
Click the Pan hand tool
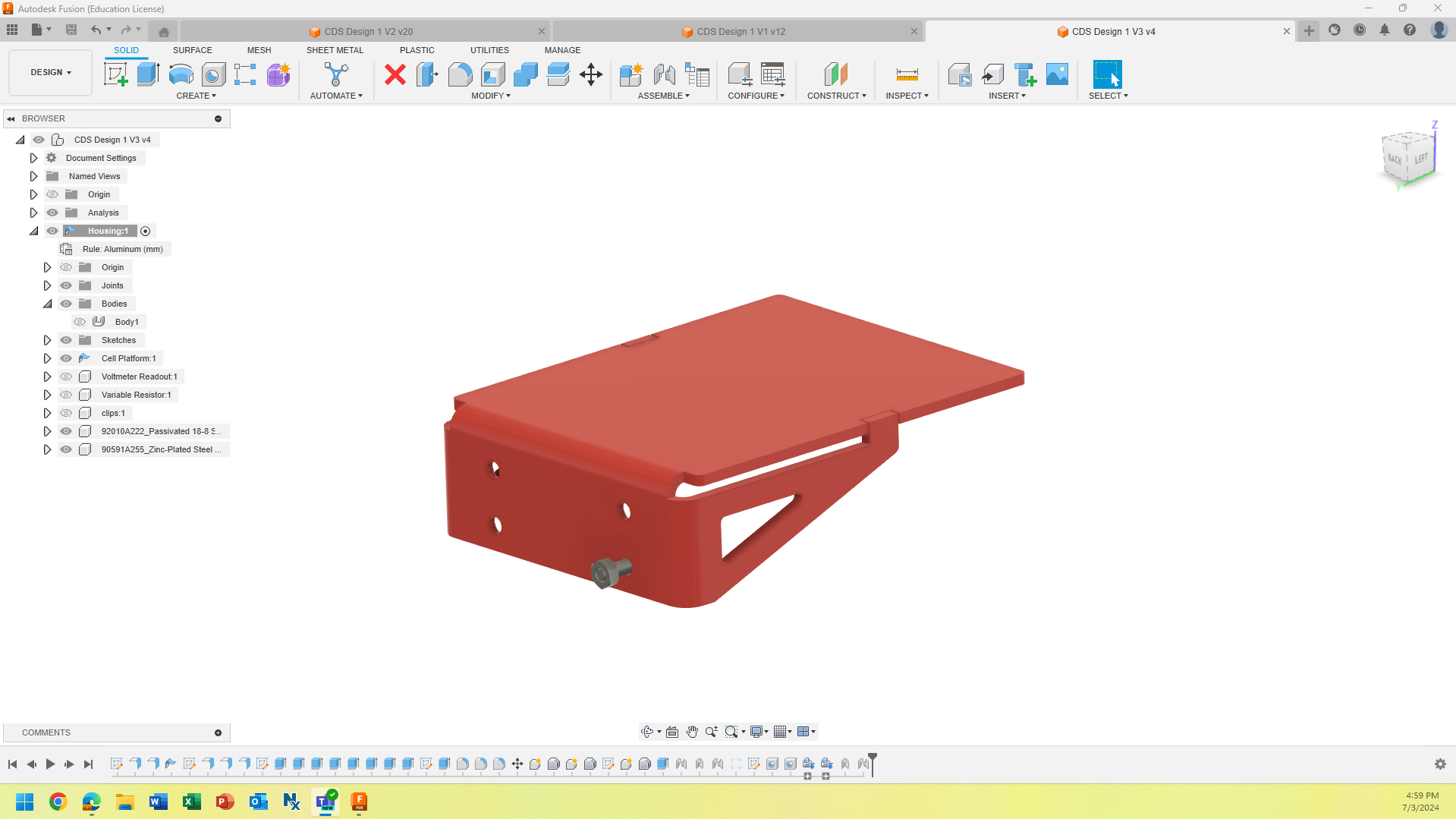[x=692, y=732]
